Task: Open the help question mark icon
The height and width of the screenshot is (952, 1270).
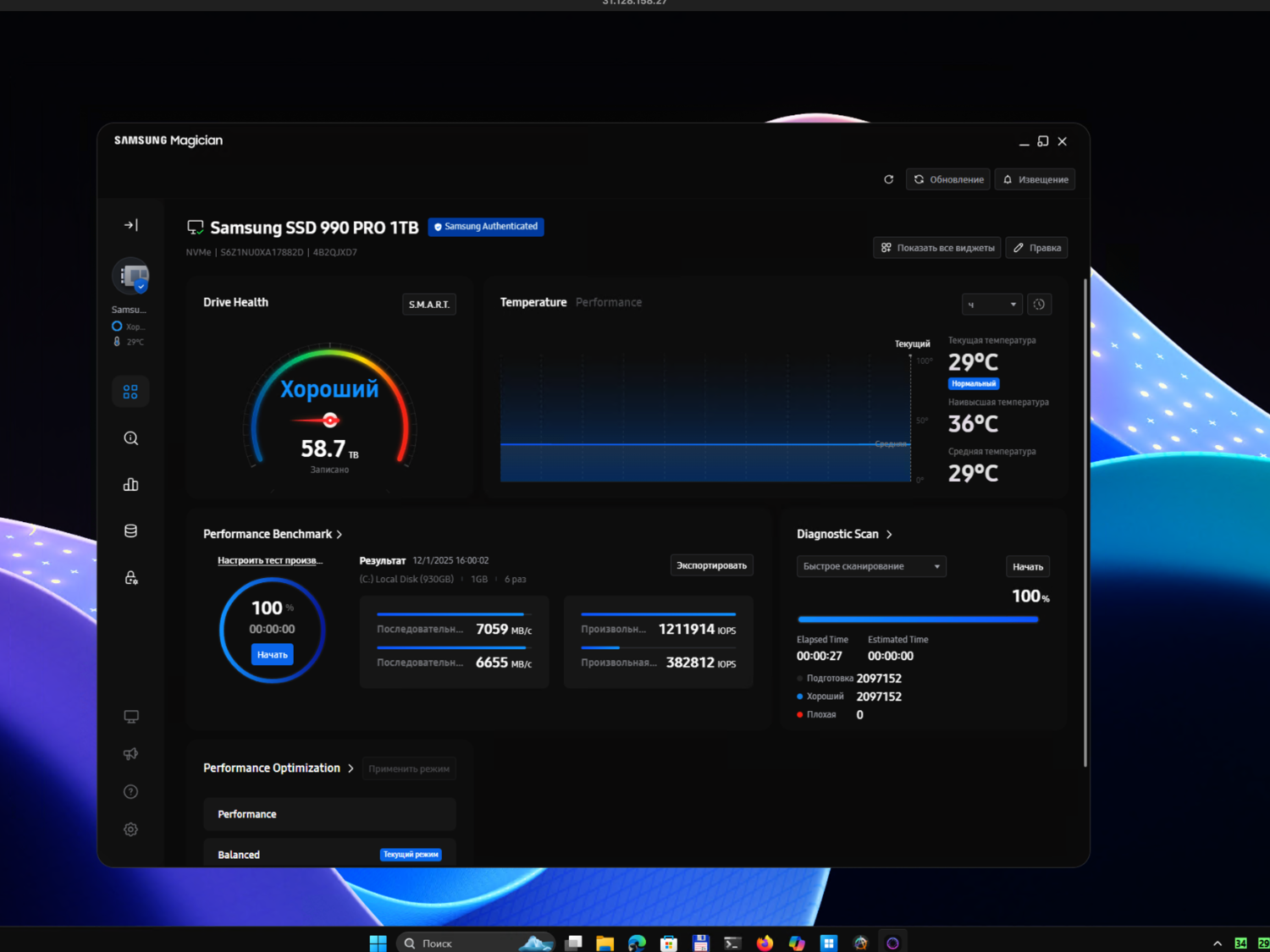Action: point(130,792)
